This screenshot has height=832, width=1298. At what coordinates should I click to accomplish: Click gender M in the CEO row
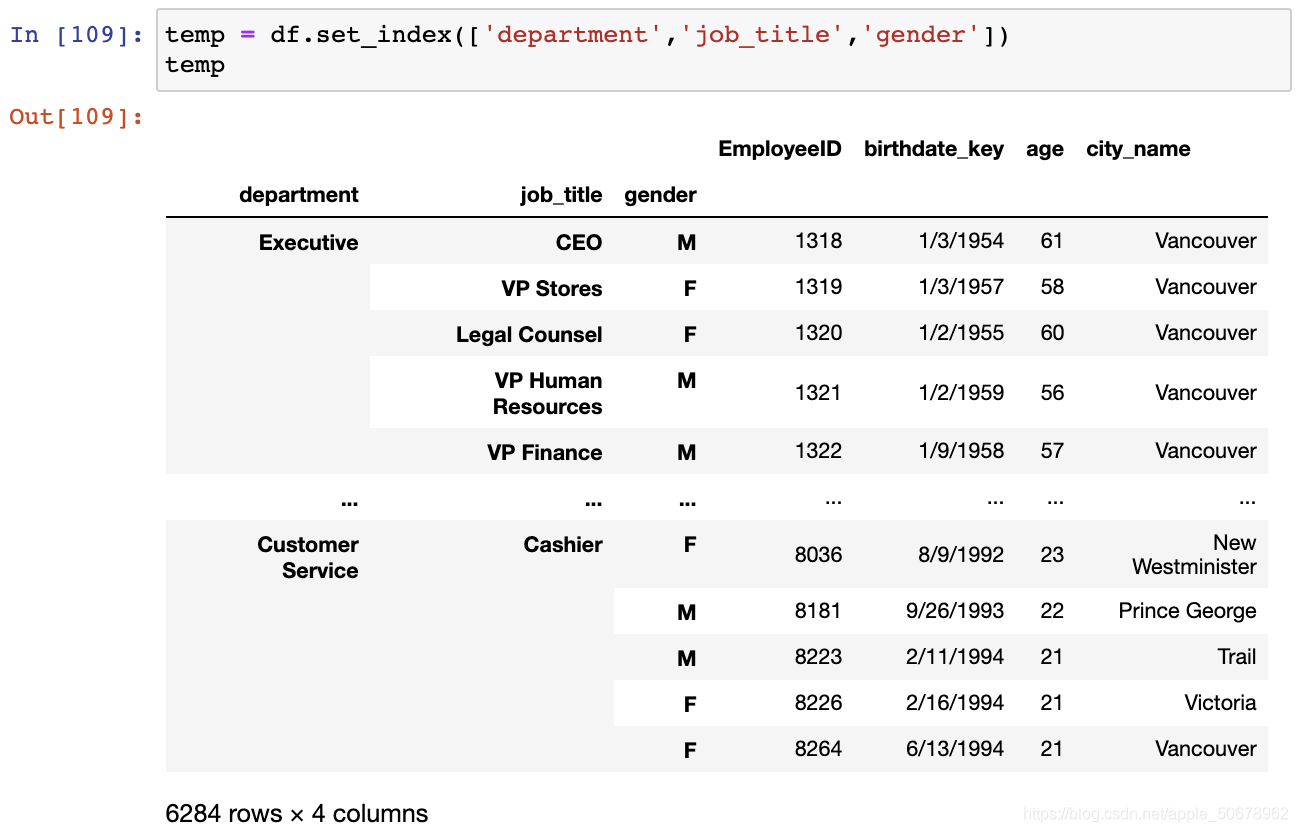coord(687,243)
